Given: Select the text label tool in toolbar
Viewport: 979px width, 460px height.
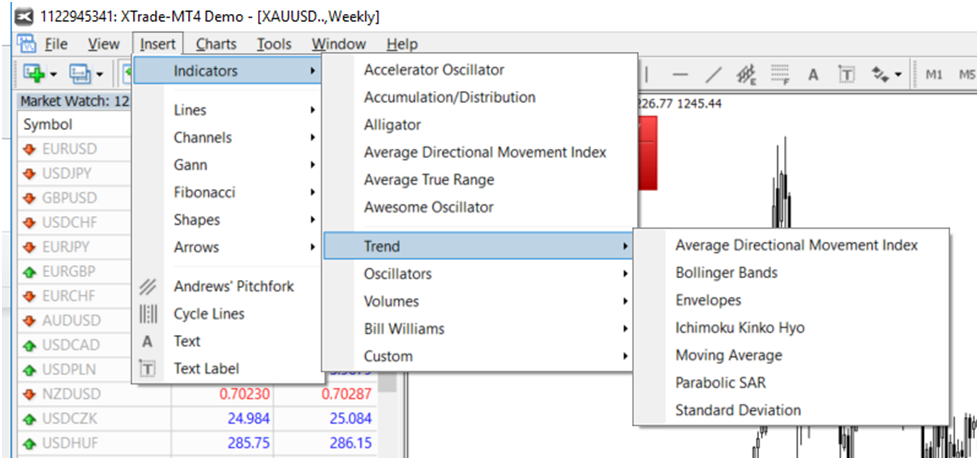Looking at the screenshot, I should [x=846, y=74].
